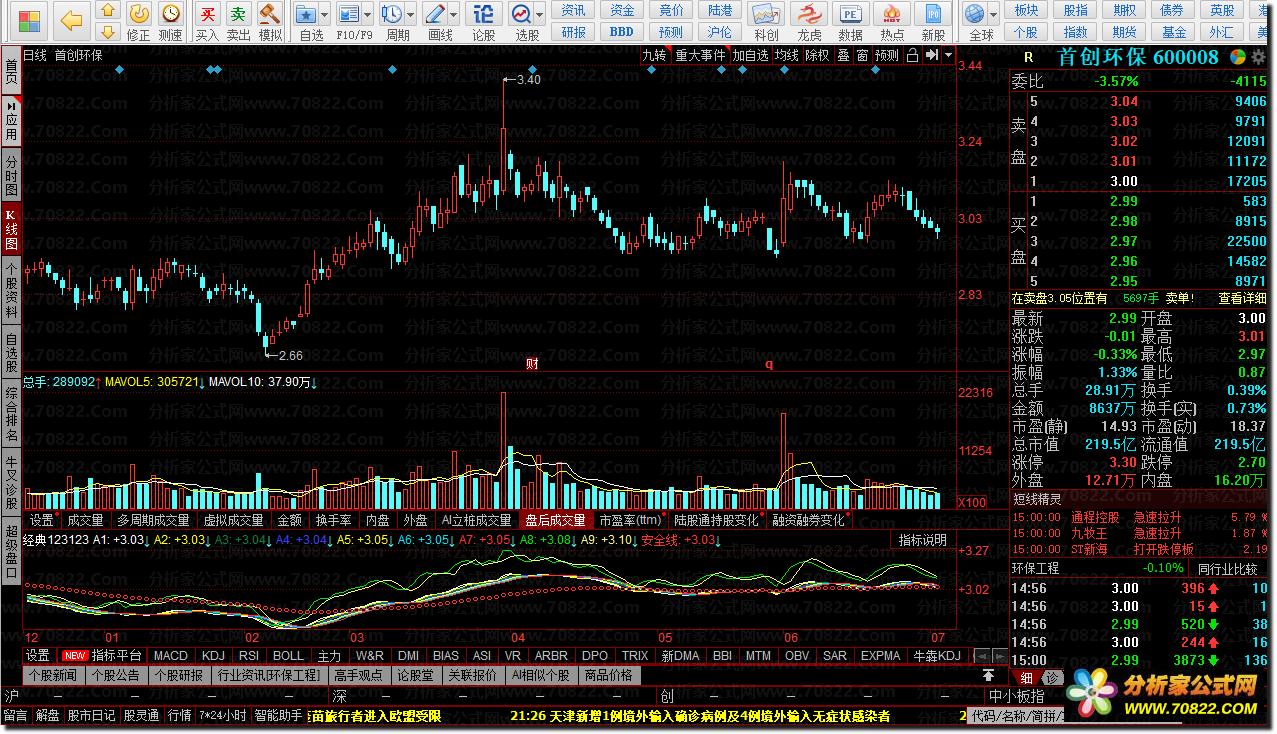Open the 自选 watchlist icon
The width and height of the screenshot is (1277, 734).
coord(306,14)
